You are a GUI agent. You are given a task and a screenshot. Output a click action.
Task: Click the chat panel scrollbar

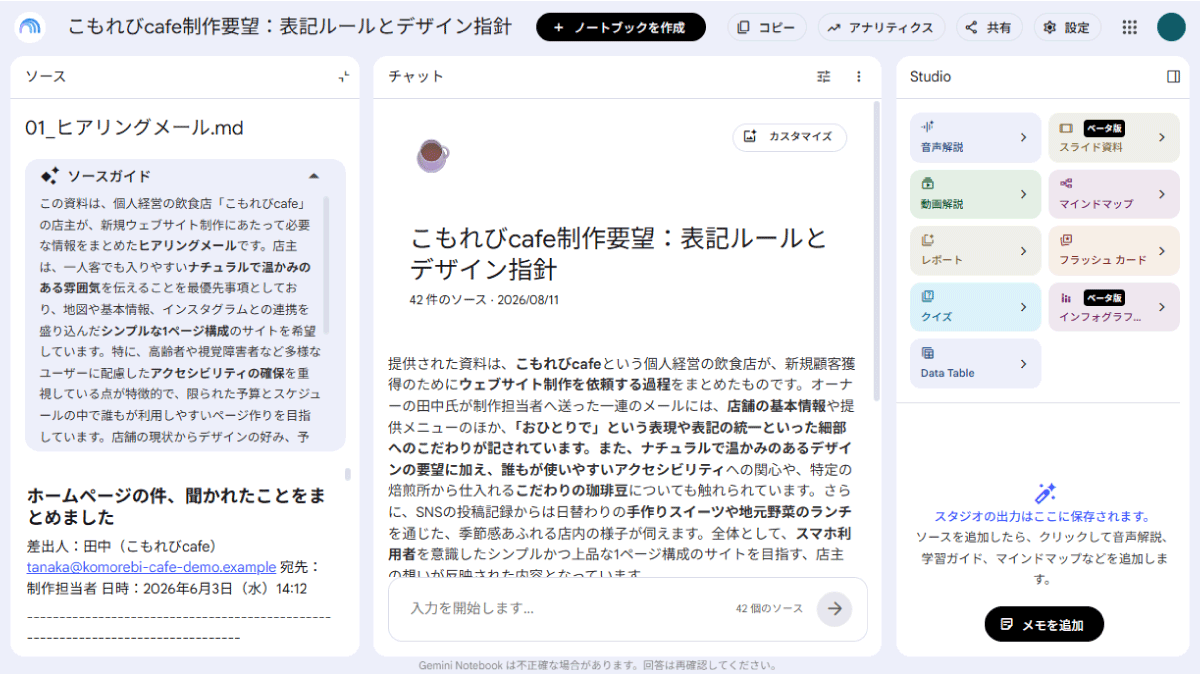[876, 250]
